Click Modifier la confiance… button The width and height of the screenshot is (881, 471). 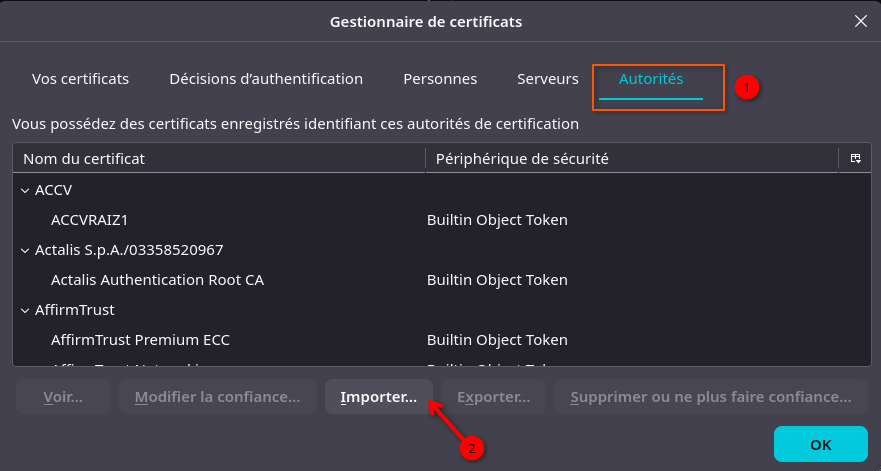click(x=217, y=397)
